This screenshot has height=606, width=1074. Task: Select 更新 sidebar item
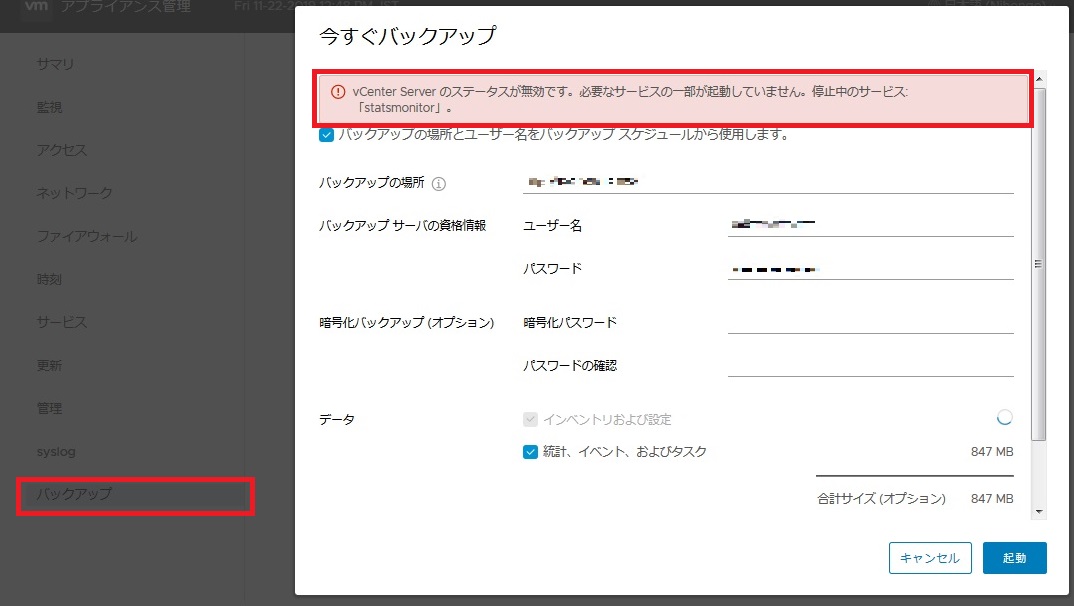point(49,365)
